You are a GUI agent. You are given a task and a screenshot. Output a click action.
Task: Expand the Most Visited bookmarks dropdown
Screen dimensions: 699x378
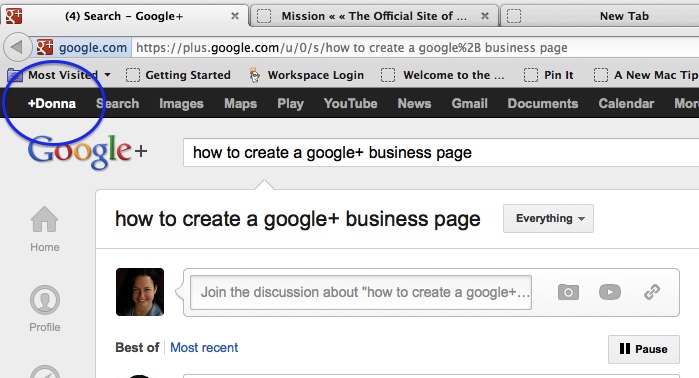(107, 75)
